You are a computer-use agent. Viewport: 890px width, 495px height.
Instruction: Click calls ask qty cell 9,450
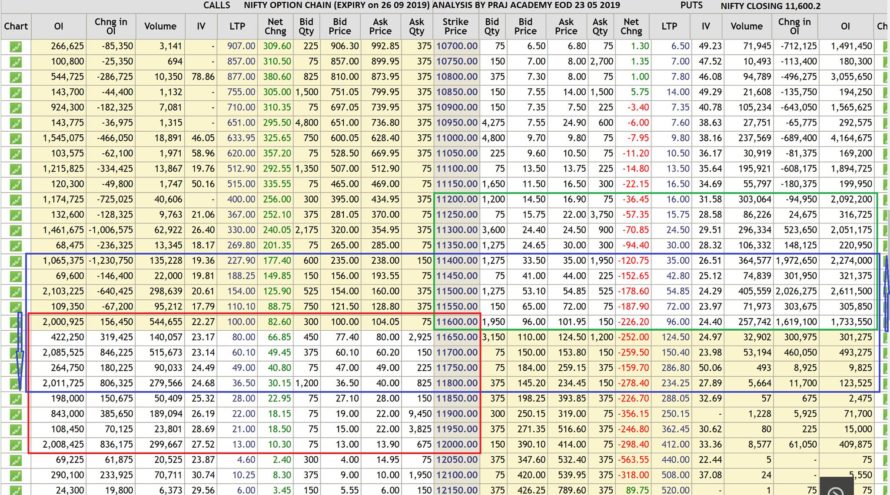[x=420, y=414]
